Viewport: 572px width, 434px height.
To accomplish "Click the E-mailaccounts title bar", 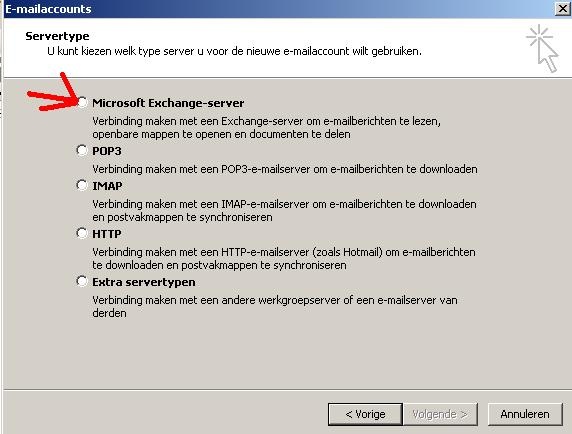I will pyautogui.click(x=277, y=9).
